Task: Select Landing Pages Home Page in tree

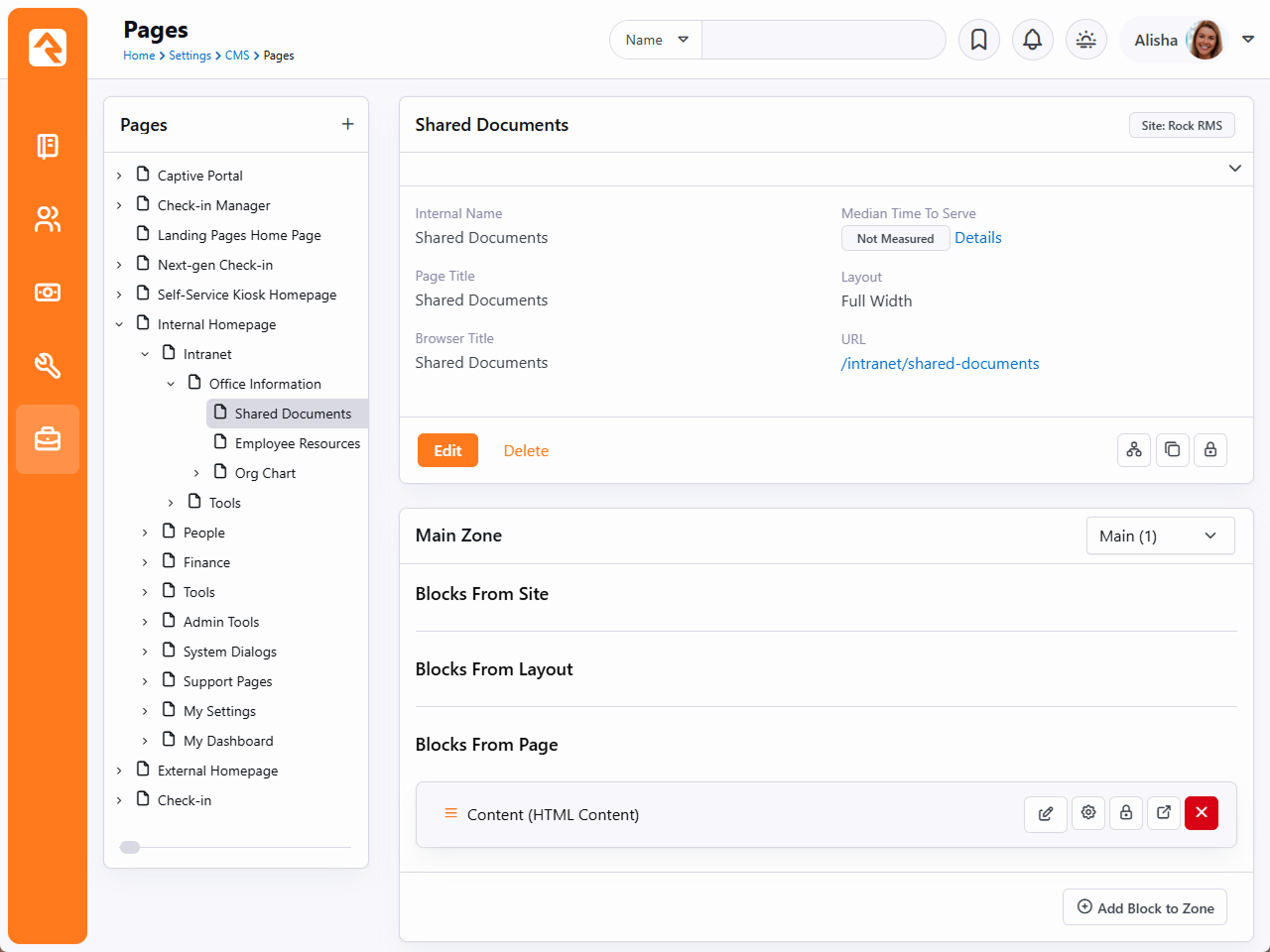Action: click(x=239, y=235)
